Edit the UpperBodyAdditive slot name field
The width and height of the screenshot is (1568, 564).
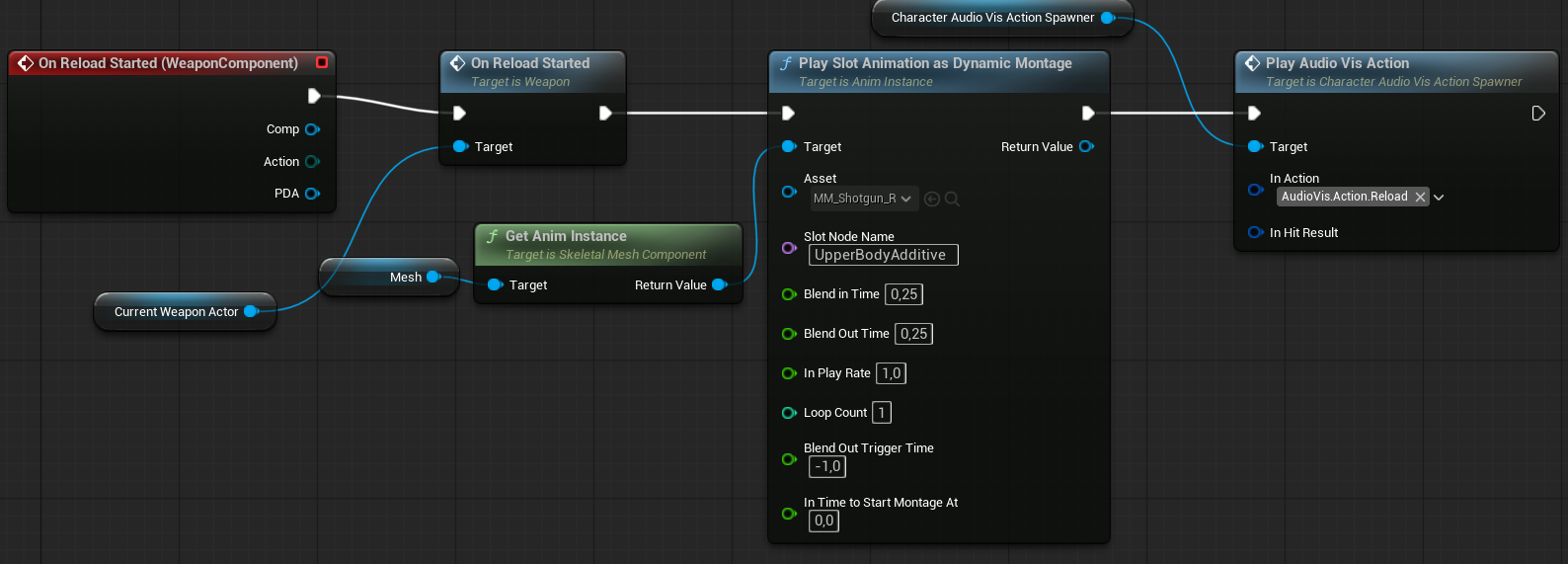tap(883, 255)
